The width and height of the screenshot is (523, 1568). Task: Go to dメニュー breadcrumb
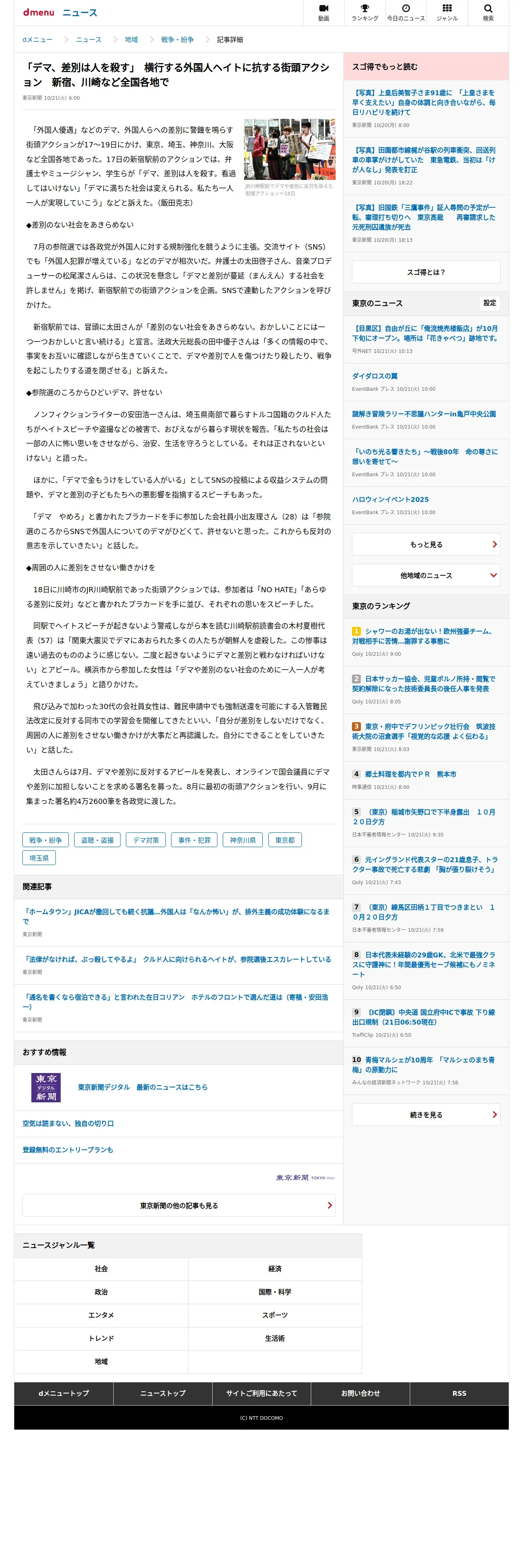37,39
